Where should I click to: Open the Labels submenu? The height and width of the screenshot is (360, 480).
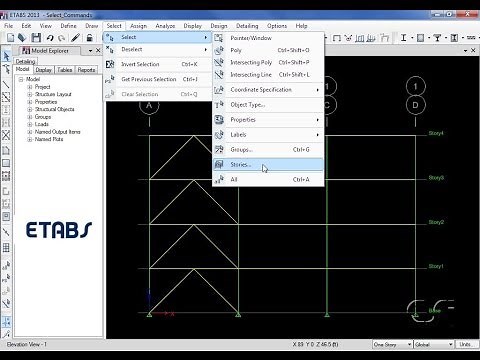pyautogui.click(x=268, y=135)
